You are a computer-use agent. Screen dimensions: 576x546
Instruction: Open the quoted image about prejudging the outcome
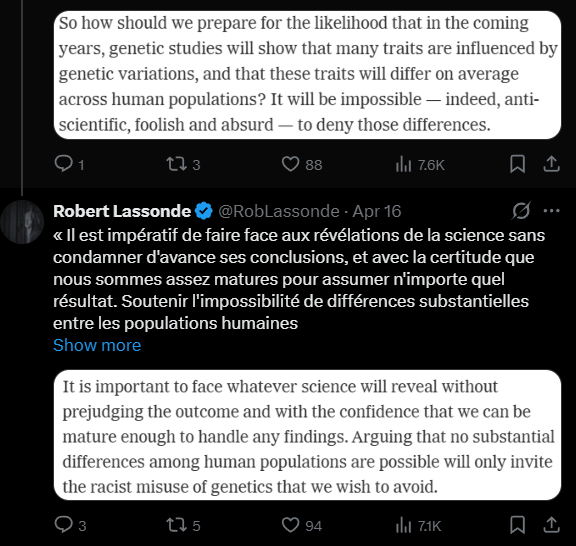pos(307,435)
